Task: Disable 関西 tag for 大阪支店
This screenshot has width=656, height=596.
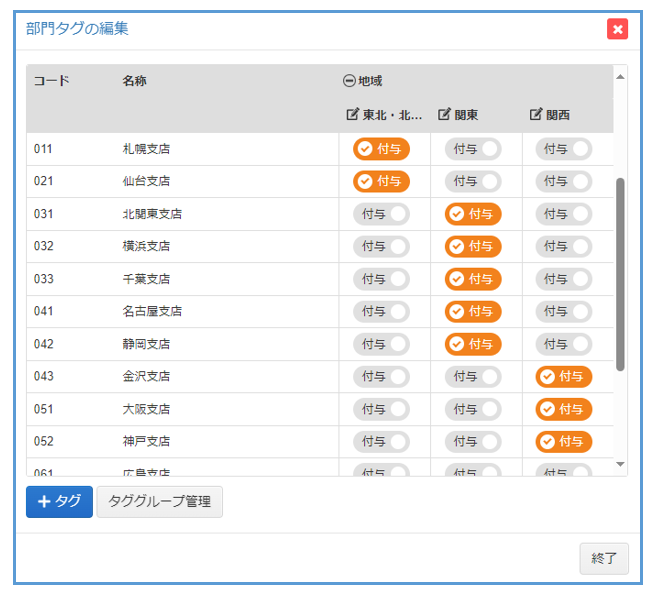Action: point(563,409)
